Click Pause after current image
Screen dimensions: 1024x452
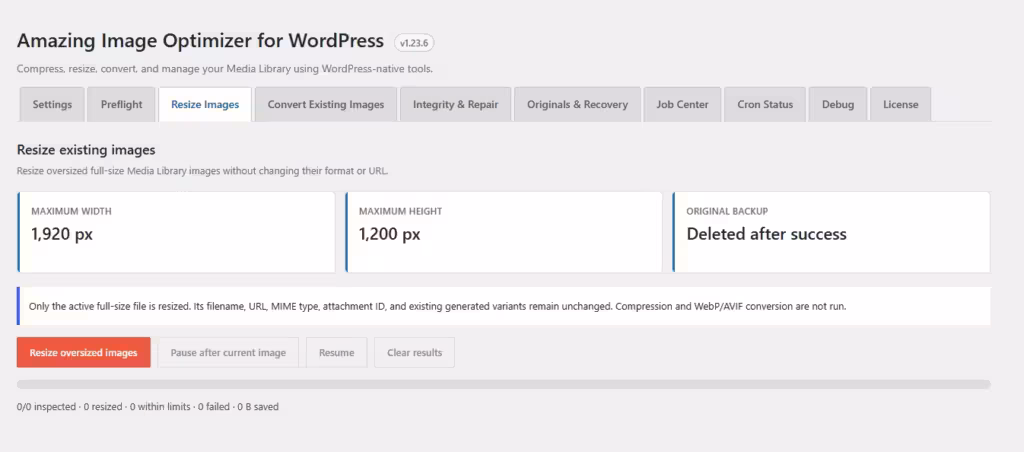pos(228,353)
